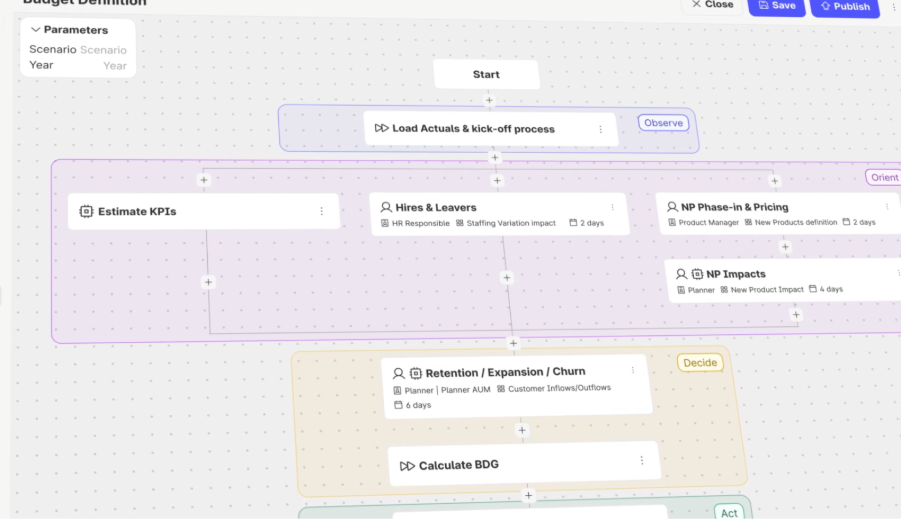
Task: Add a step below the Orient group
Action: tap(513, 343)
